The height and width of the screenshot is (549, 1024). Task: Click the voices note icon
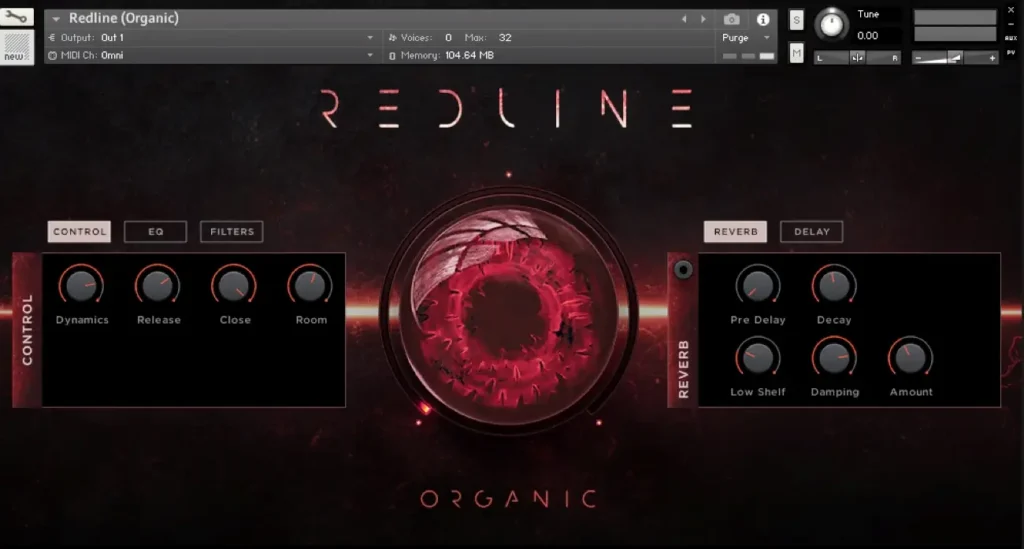point(392,38)
